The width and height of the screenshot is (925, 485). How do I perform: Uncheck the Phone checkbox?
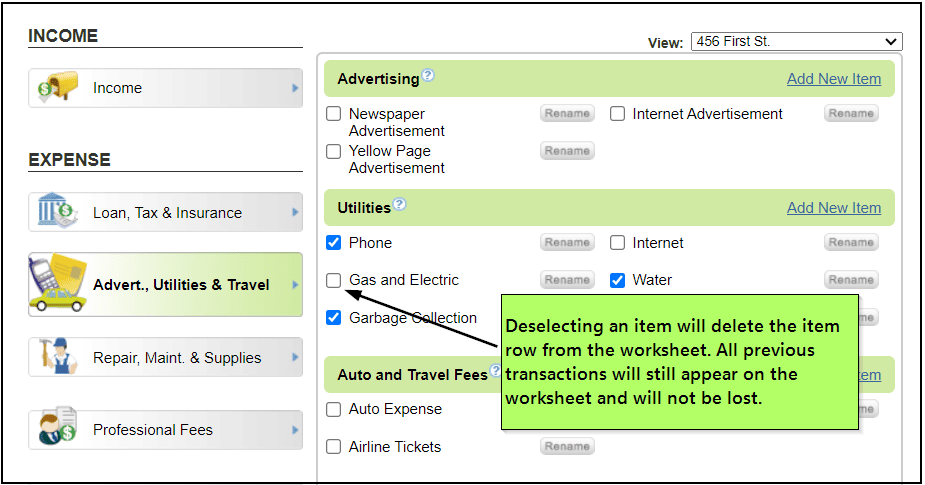coord(334,243)
